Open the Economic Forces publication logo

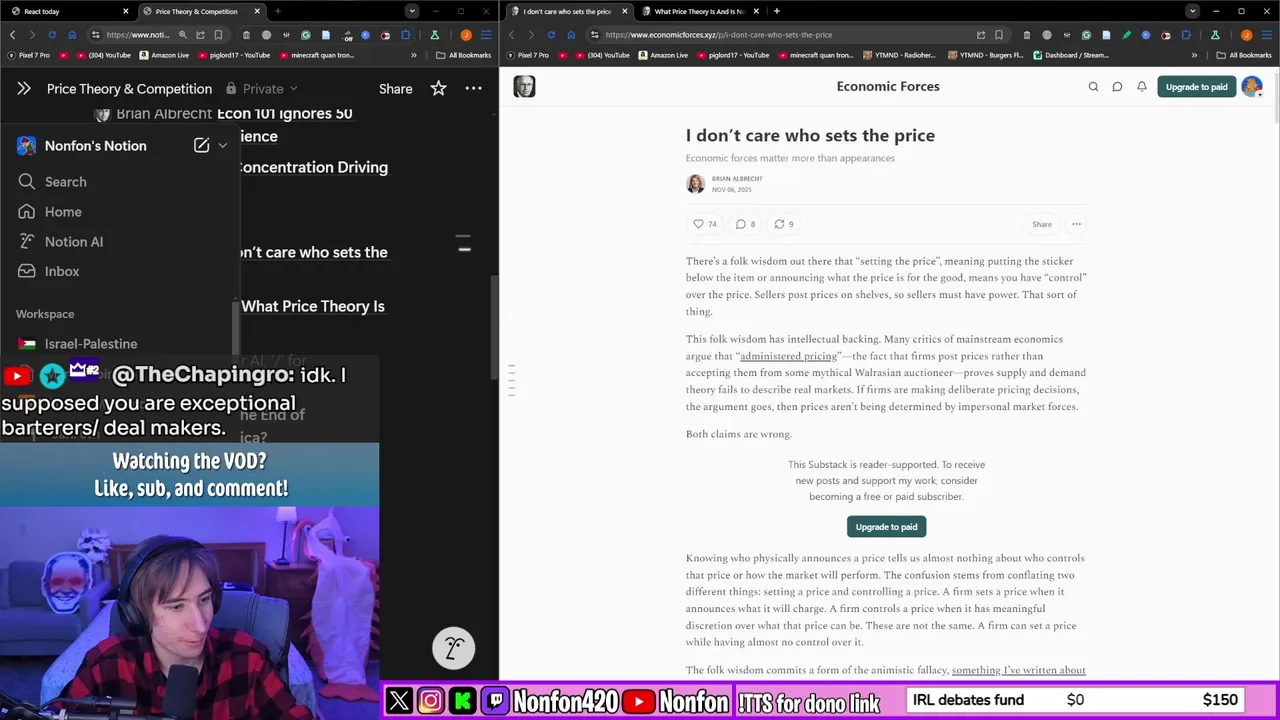(x=524, y=87)
